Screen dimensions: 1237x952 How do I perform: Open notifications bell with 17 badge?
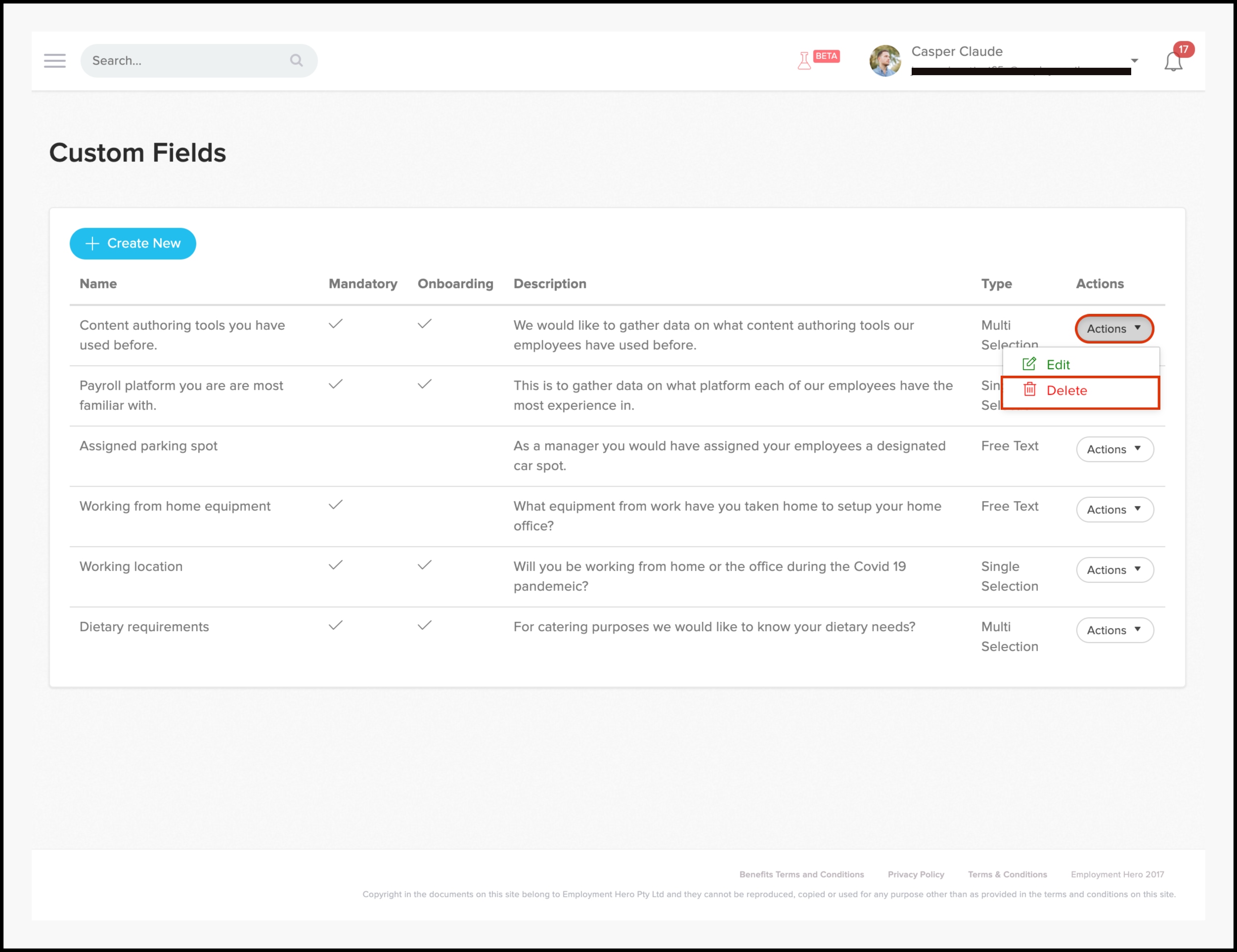[x=1174, y=61]
